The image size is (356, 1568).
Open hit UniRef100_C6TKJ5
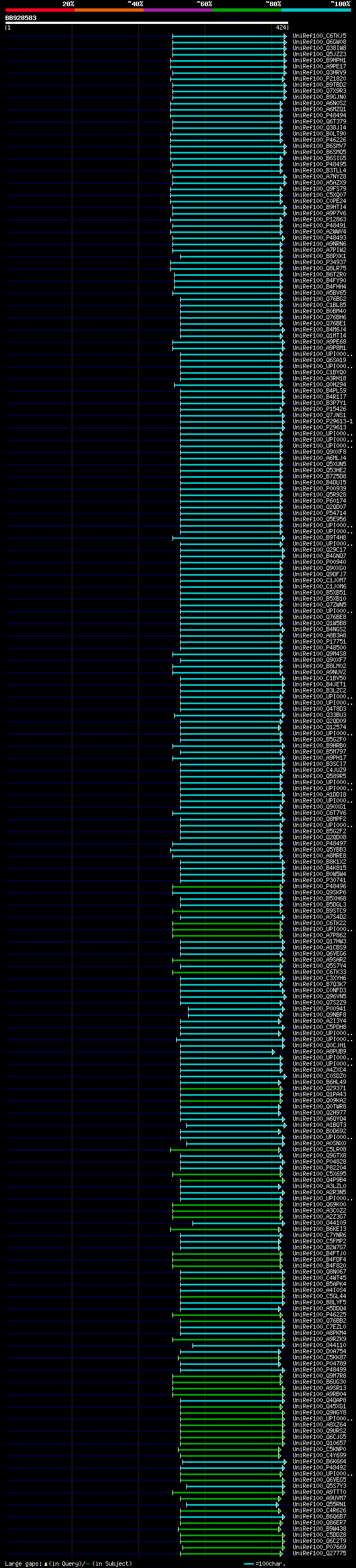(319, 36)
